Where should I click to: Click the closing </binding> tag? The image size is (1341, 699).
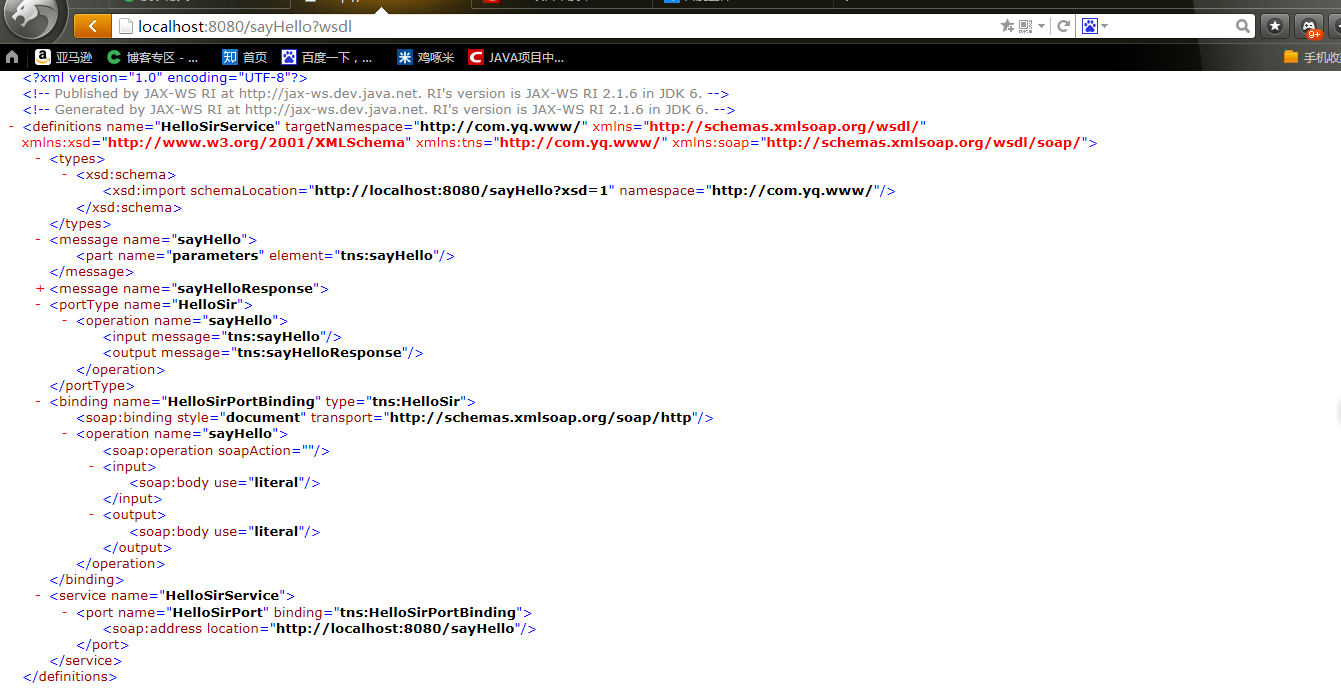(87, 579)
